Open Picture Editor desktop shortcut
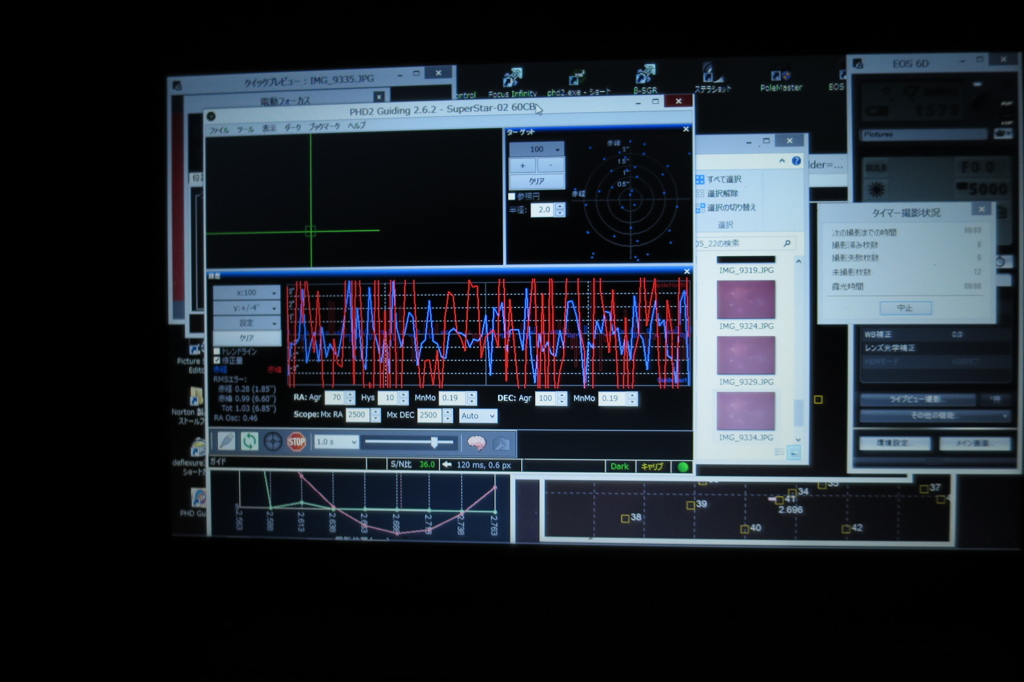The height and width of the screenshot is (682, 1024). [191, 358]
